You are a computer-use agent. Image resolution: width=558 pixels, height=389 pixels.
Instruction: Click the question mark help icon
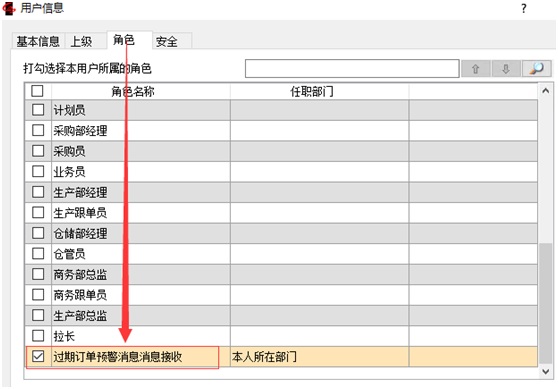coord(523,9)
